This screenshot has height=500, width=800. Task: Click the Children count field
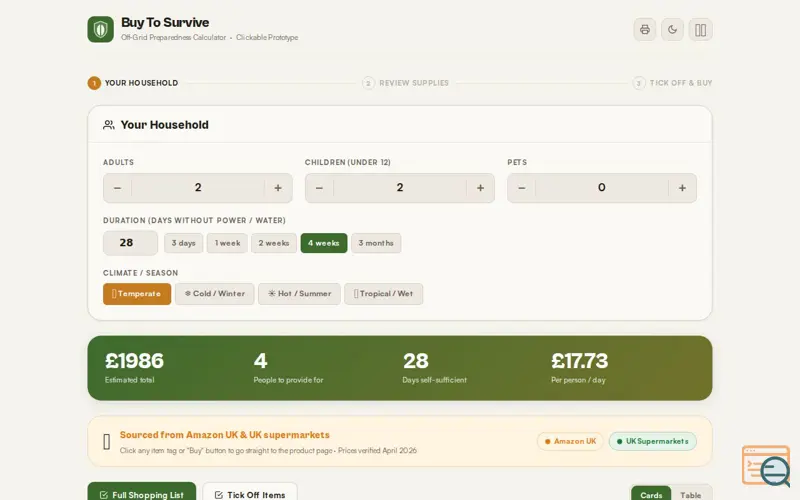tap(400, 188)
